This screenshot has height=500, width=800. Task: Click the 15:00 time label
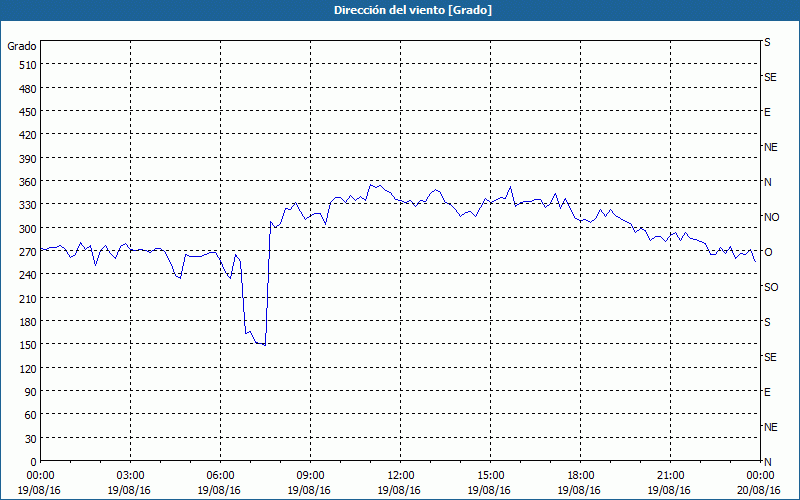pos(490,476)
